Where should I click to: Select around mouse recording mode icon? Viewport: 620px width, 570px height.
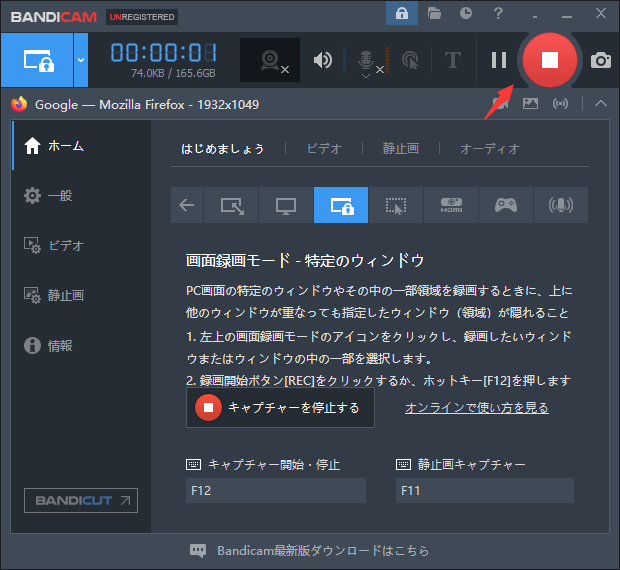(x=396, y=205)
